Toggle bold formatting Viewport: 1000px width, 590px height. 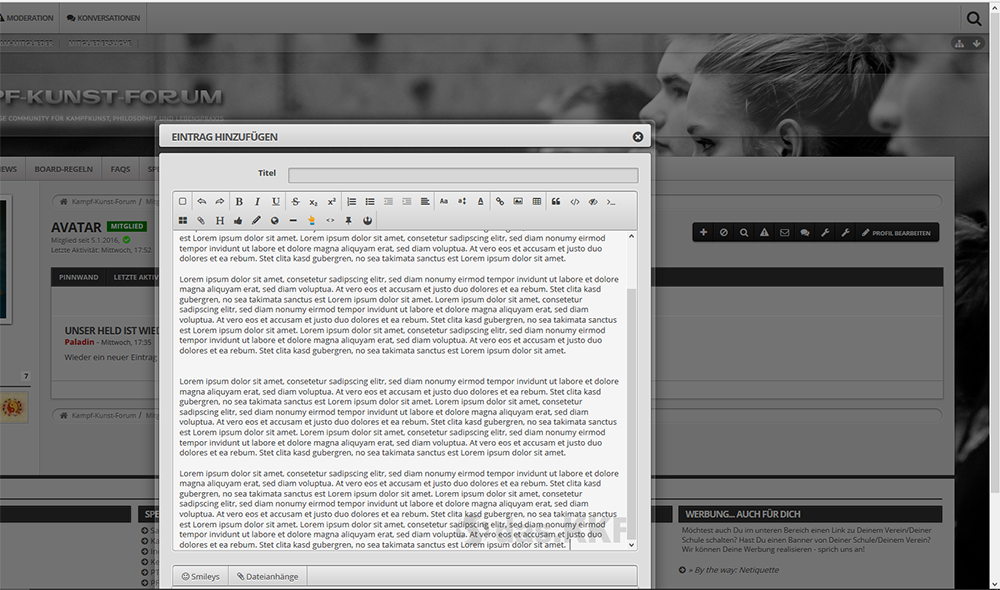[x=239, y=202]
